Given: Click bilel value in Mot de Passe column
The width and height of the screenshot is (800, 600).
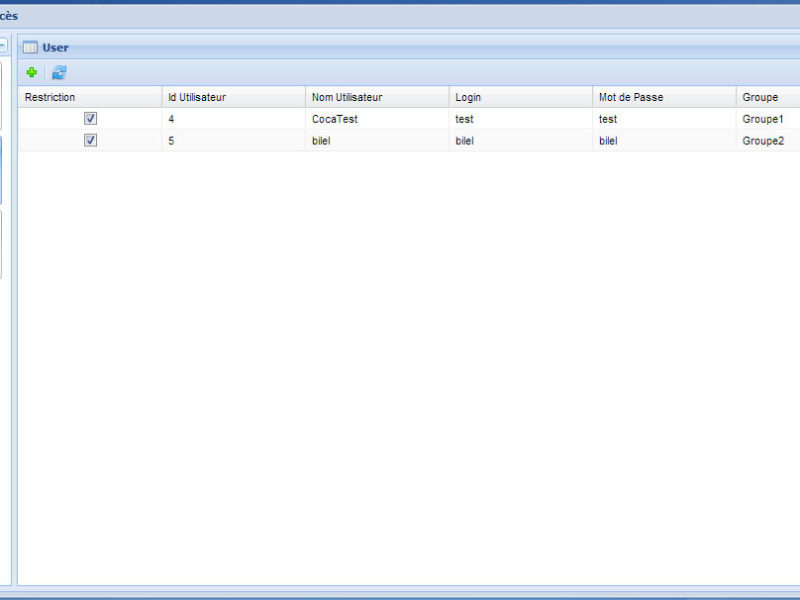Looking at the screenshot, I should (x=608, y=141).
